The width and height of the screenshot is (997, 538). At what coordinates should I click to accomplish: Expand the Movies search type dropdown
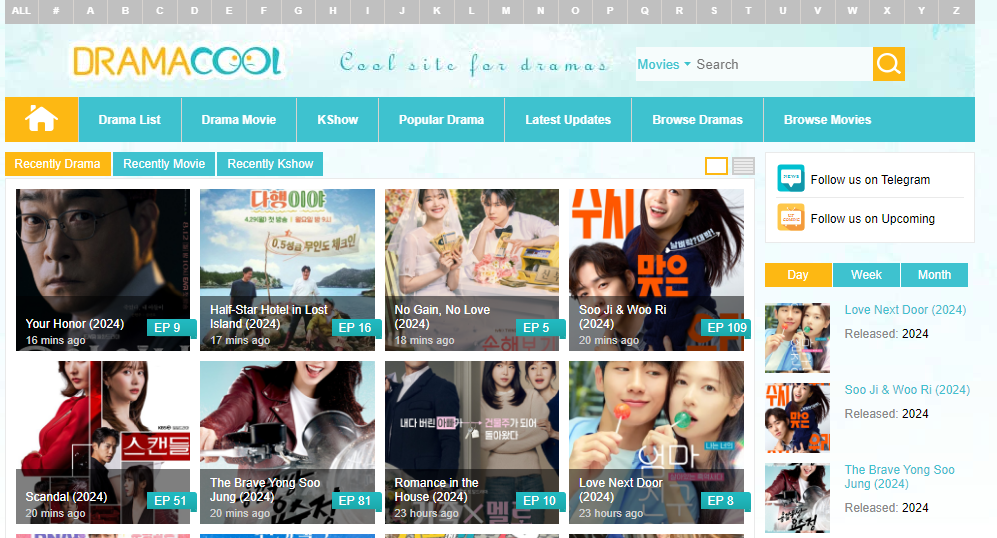pos(663,64)
